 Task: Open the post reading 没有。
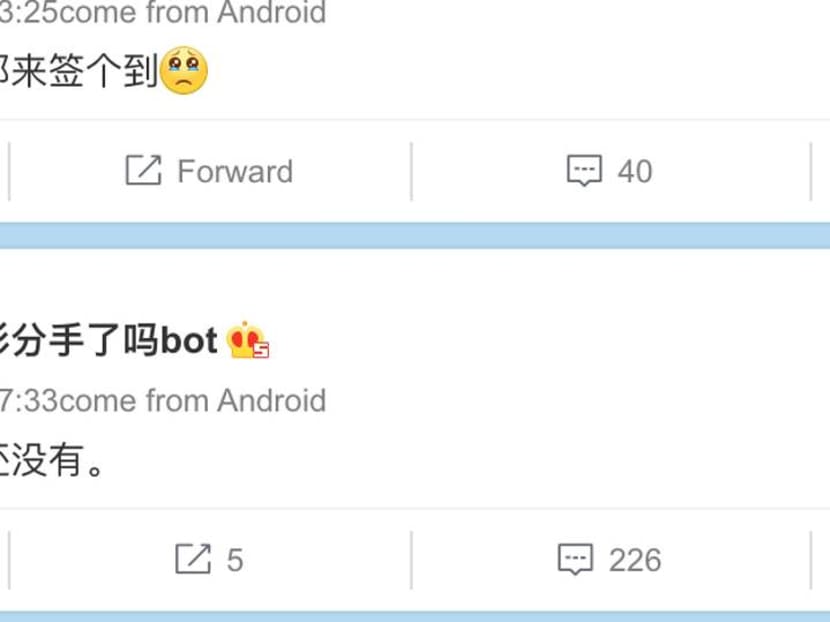point(52,460)
